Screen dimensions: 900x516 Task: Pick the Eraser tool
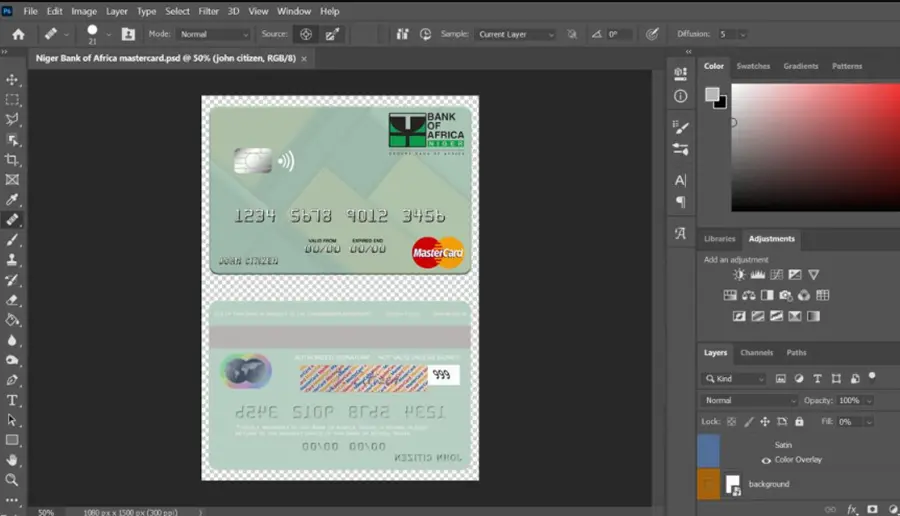[12, 300]
